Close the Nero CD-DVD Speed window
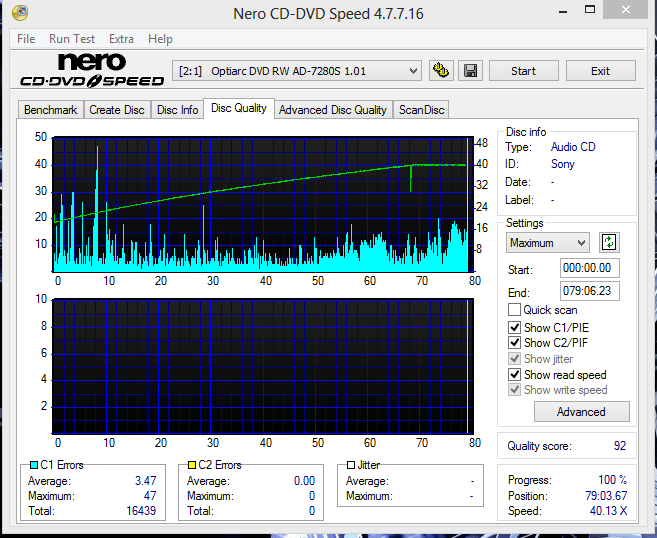The width and height of the screenshot is (657, 538). point(626,10)
